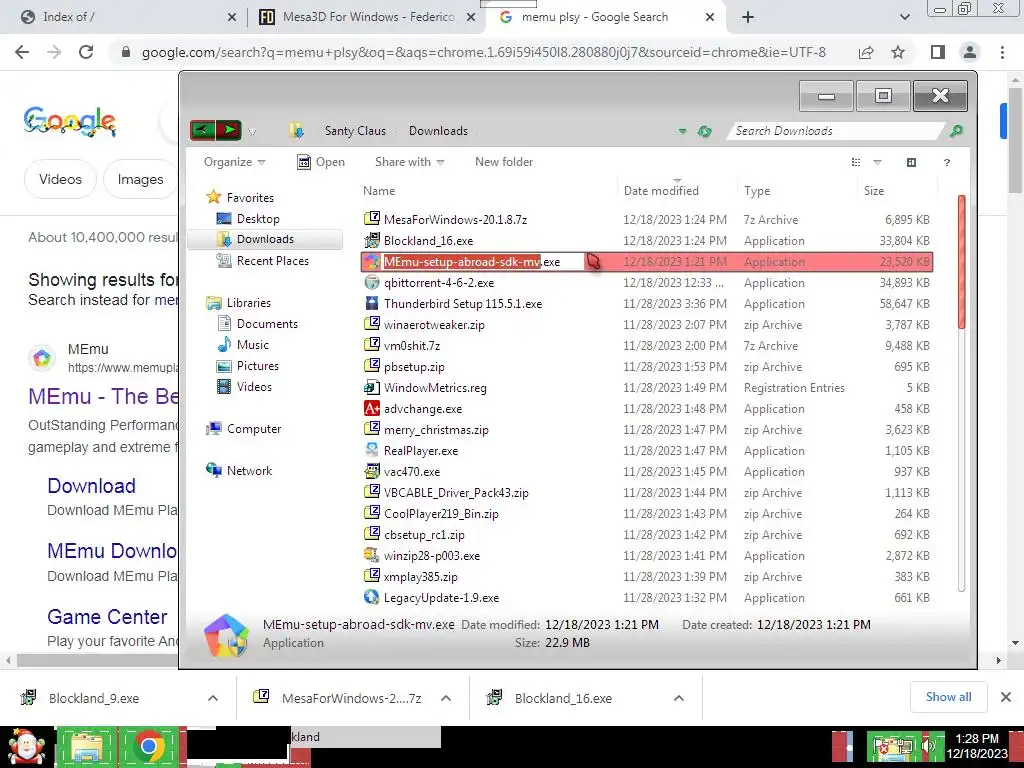Open a new Chrome tab
This screenshot has width=1024, height=768.
tap(748, 17)
